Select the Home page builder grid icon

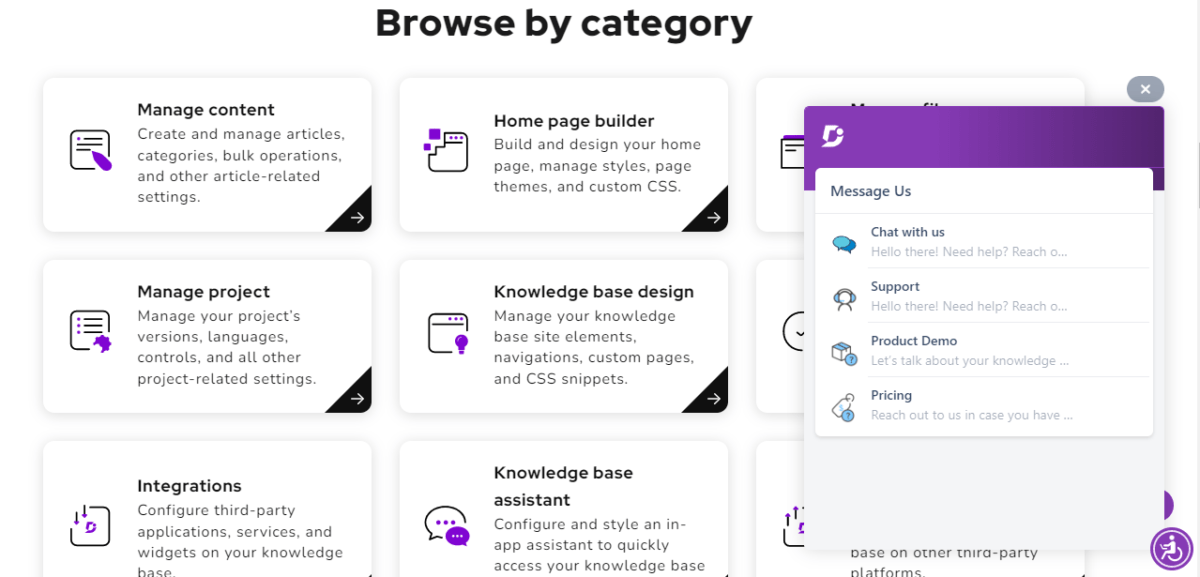(x=447, y=150)
